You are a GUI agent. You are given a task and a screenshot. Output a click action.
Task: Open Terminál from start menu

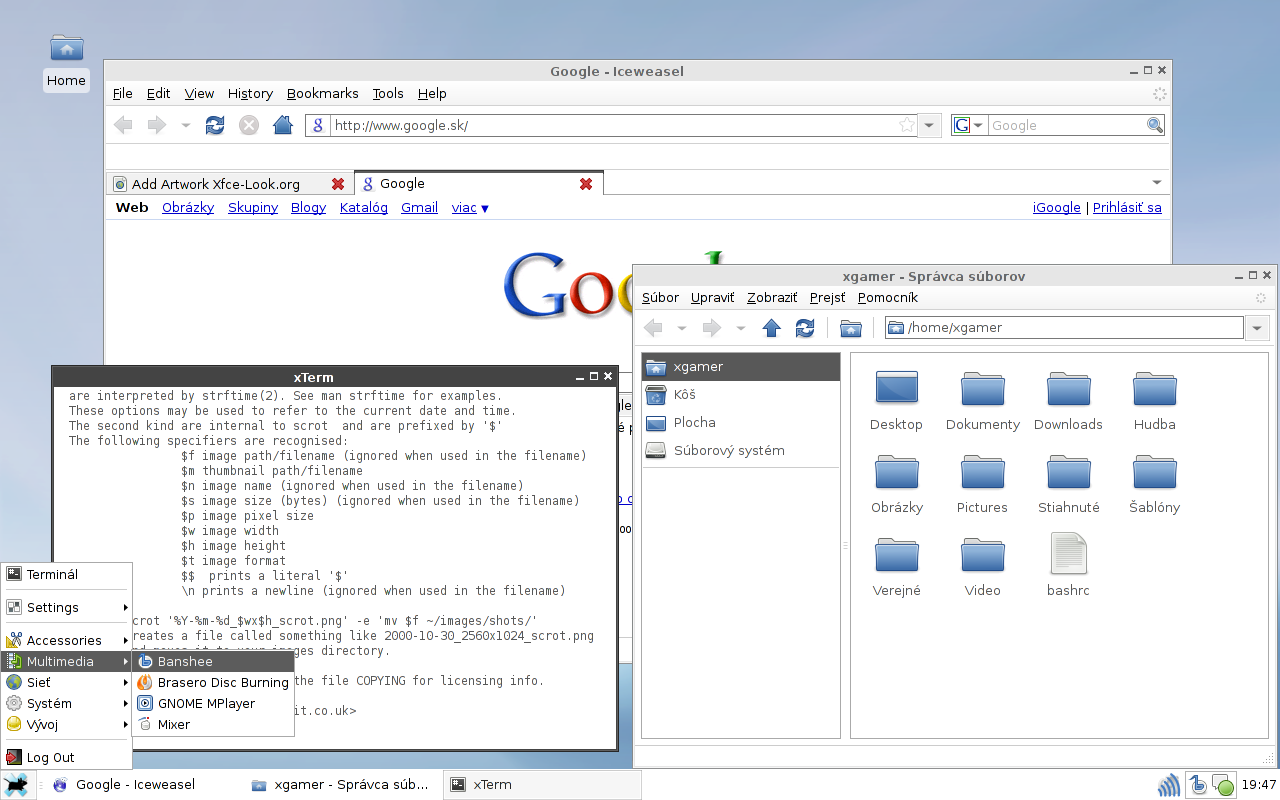(x=67, y=574)
